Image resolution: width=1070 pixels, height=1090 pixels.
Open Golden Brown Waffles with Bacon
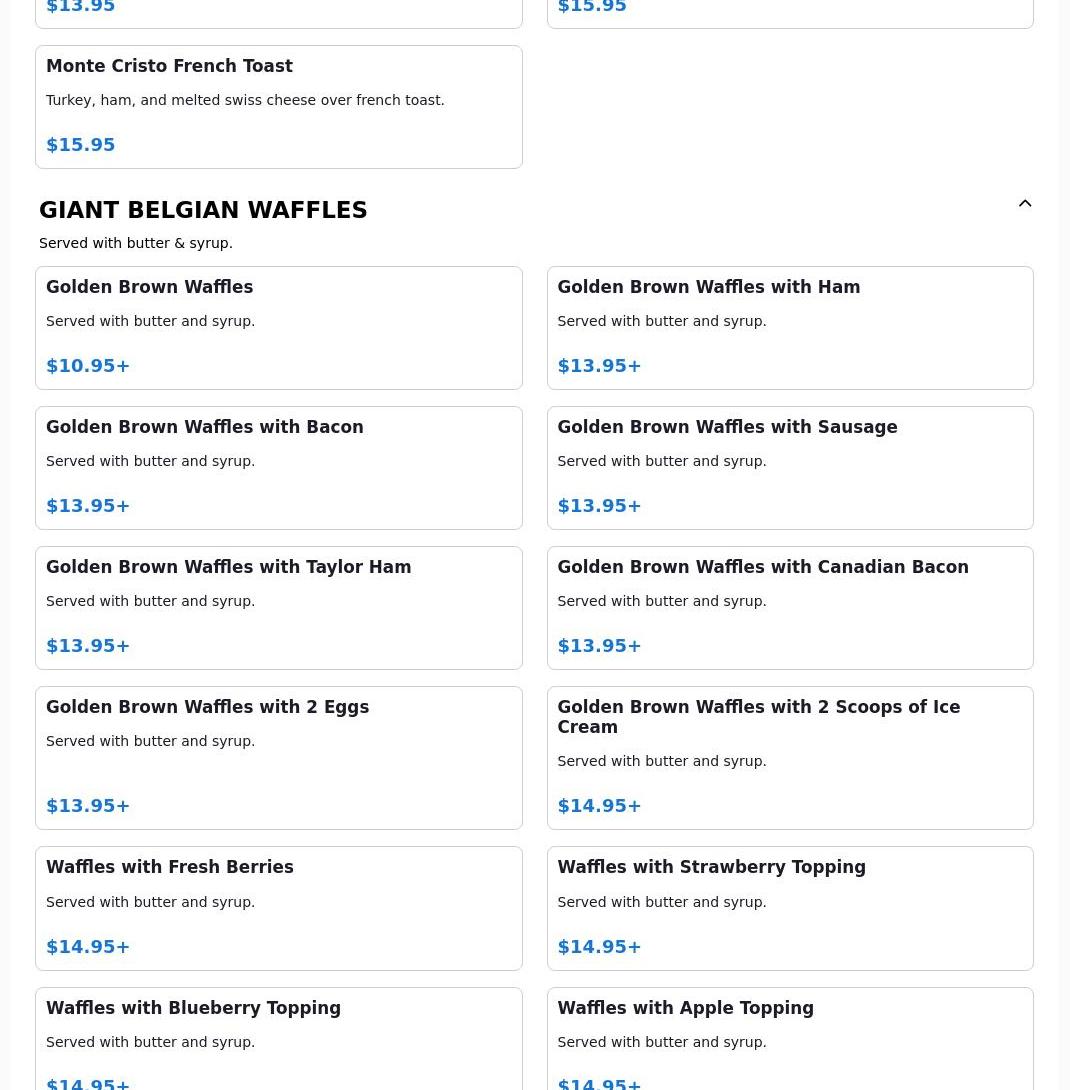pyautogui.click(x=279, y=468)
